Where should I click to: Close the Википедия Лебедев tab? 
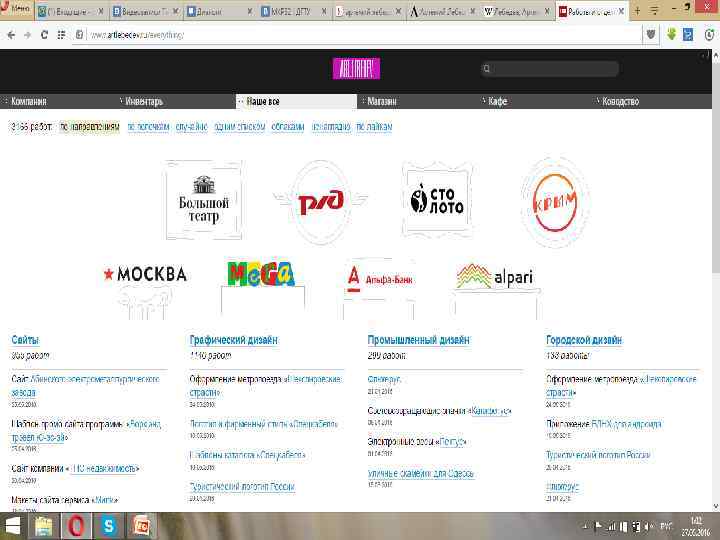547,11
